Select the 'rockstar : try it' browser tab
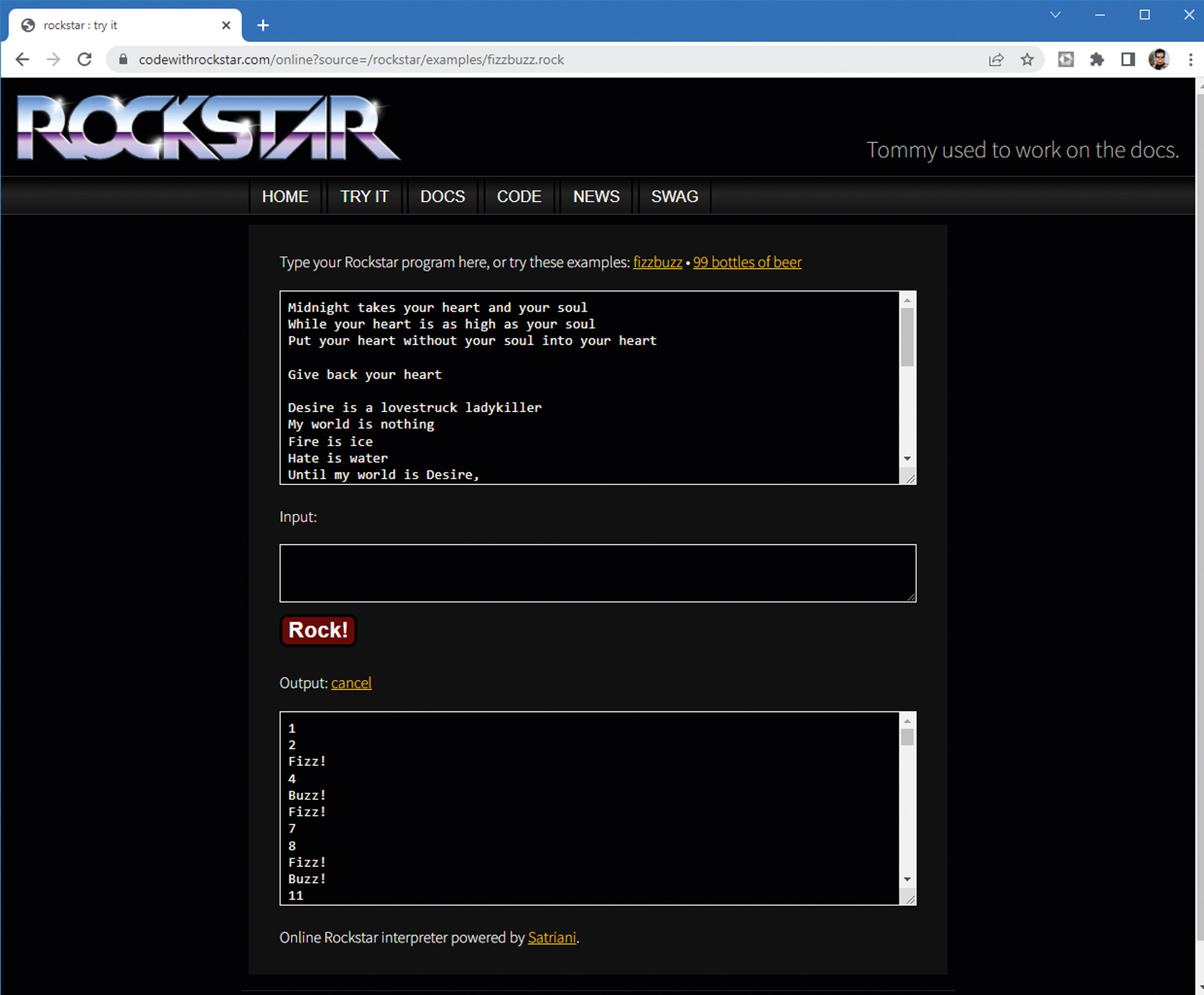This screenshot has width=1204, height=995. pyautogui.click(x=100, y=25)
